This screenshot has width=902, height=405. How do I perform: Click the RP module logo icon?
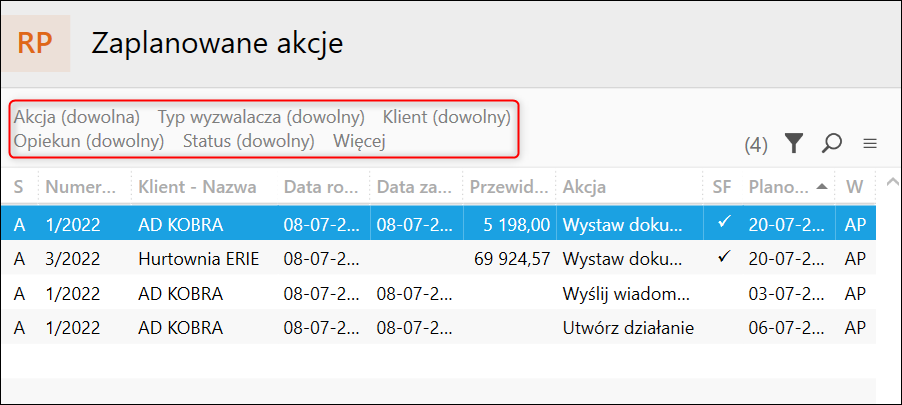[x=36, y=44]
